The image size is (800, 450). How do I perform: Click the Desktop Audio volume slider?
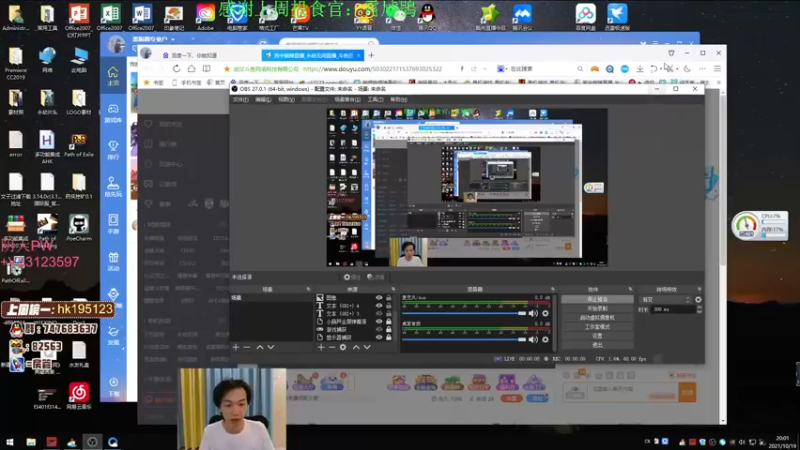click(464, 339)
